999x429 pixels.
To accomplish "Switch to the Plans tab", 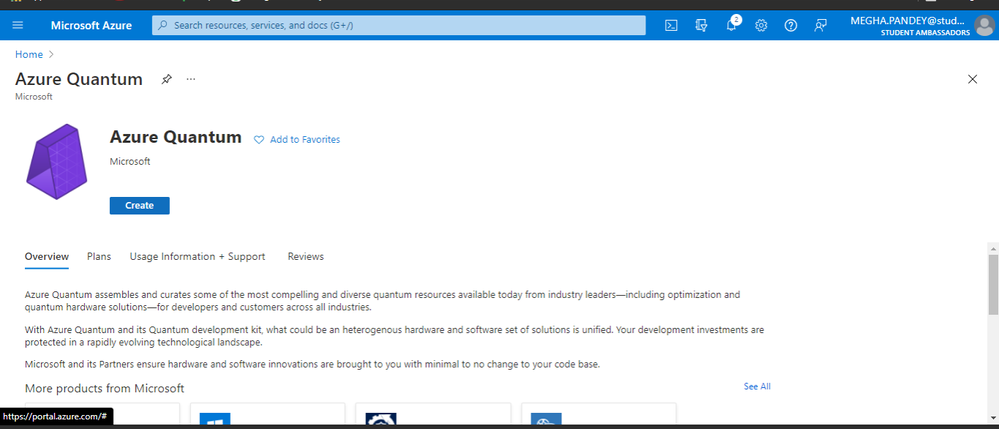I will tap(99, 256).
